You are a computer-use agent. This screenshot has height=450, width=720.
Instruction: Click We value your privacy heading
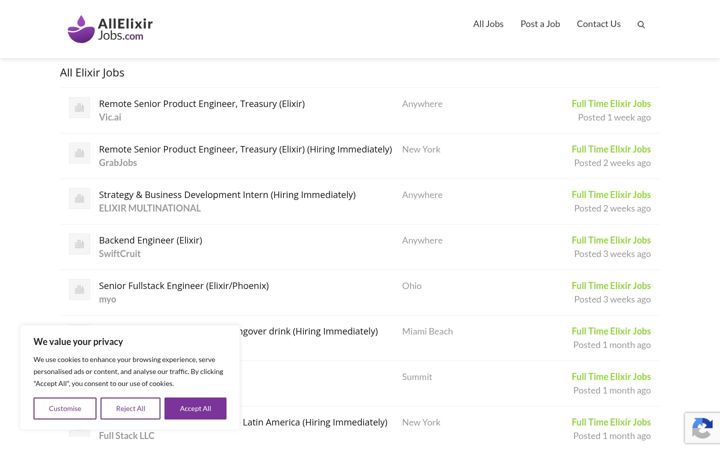point(78,342)
